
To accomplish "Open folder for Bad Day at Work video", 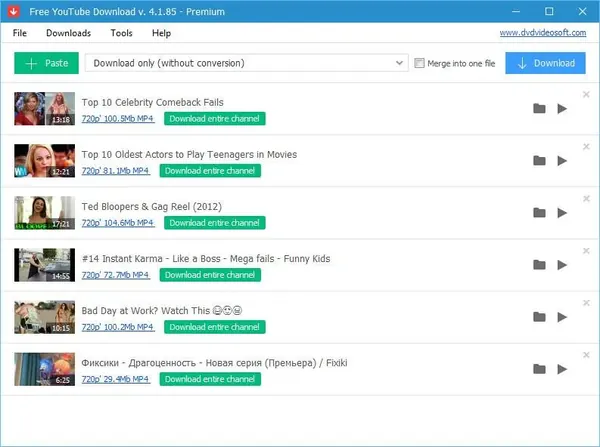I will pos(539,317).
